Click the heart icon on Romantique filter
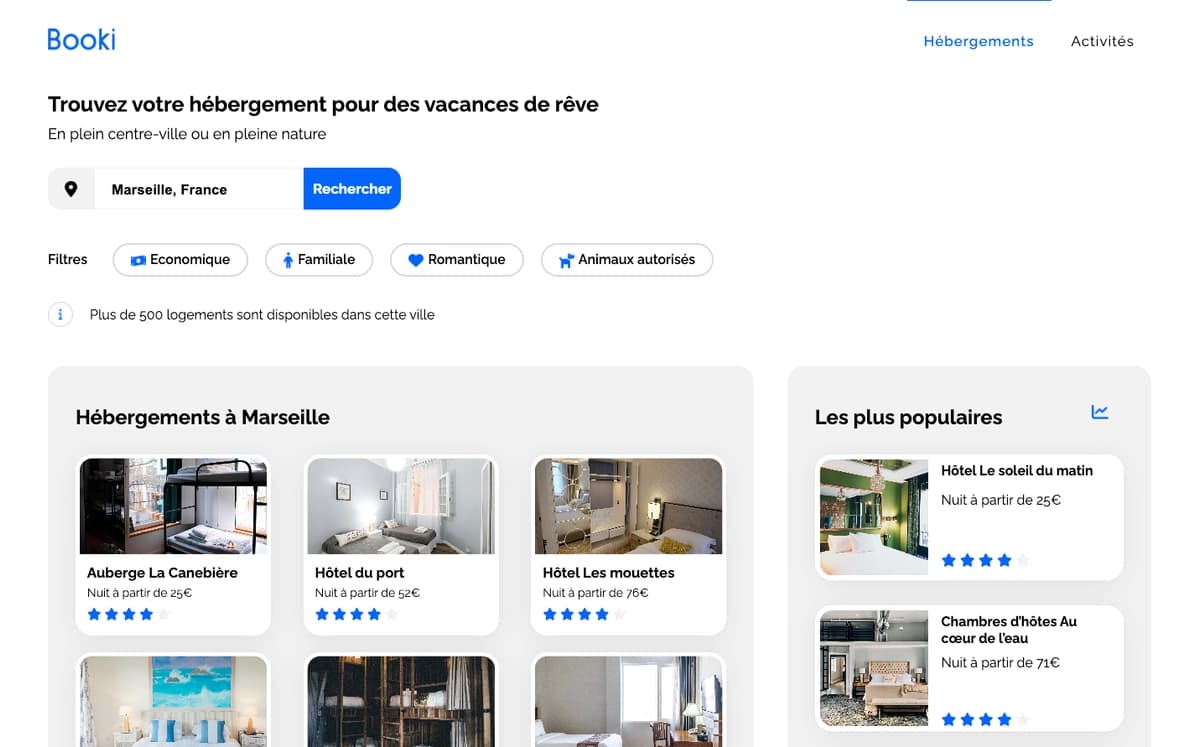 point(416,260)
